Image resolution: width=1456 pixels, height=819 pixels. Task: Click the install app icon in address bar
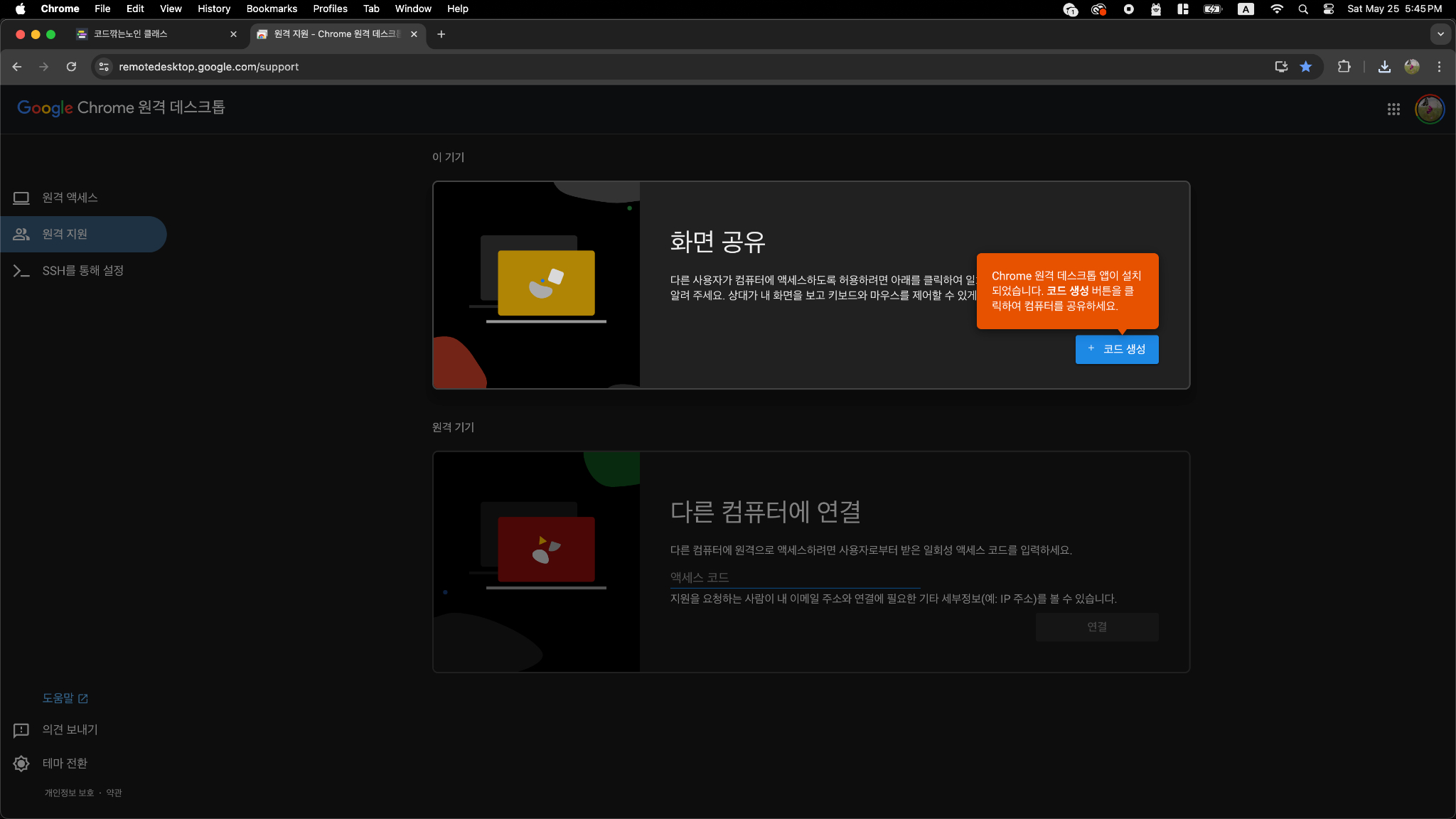point(1281,67)
